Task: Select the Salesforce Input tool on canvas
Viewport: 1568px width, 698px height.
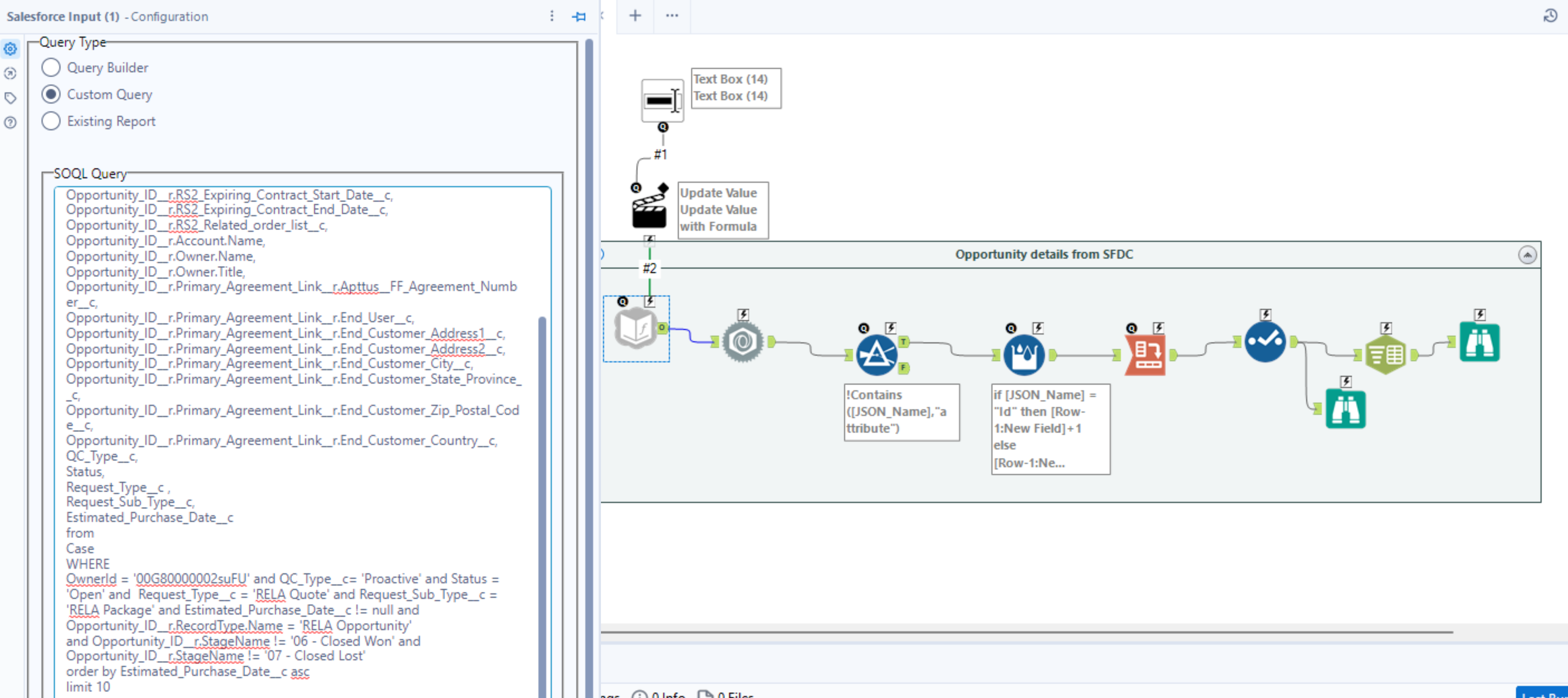Action: tap(635, 328)
